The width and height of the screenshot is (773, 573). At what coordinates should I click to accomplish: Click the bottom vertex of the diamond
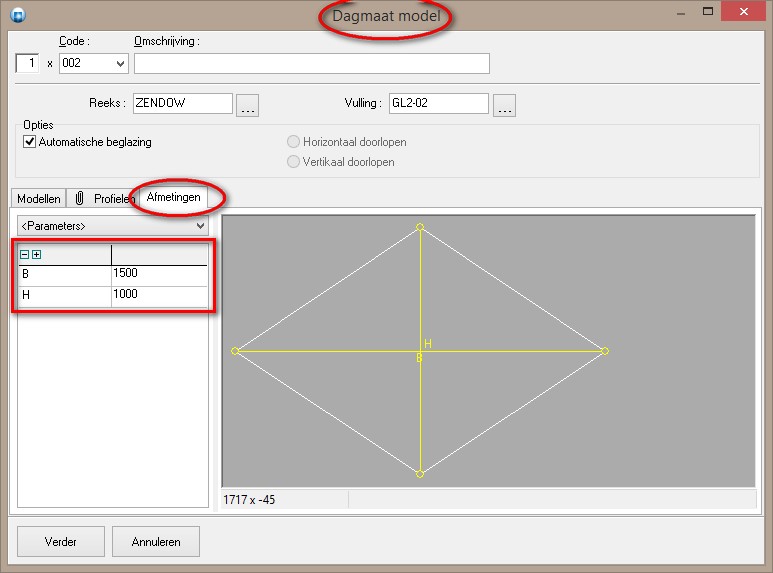pyautogui.click(x=420, y=474)
